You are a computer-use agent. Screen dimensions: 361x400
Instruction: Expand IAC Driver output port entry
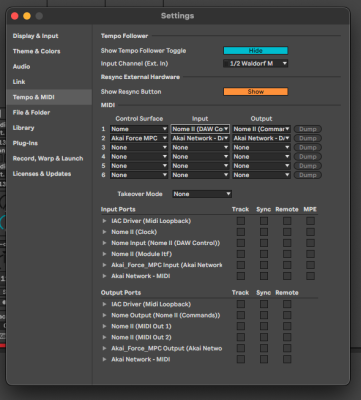tap(104, 304)
